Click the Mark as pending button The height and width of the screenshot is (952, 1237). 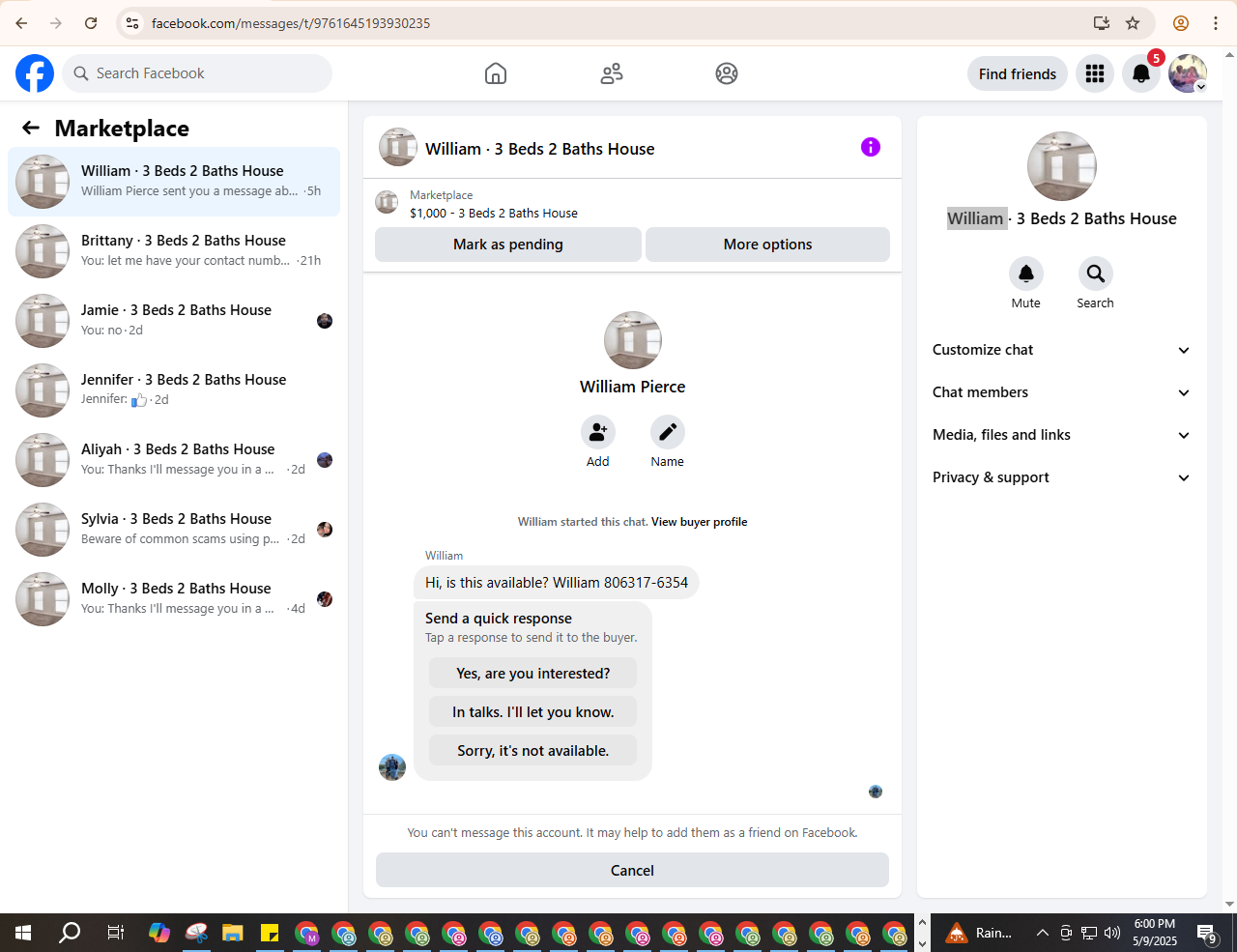coord(508,245)
